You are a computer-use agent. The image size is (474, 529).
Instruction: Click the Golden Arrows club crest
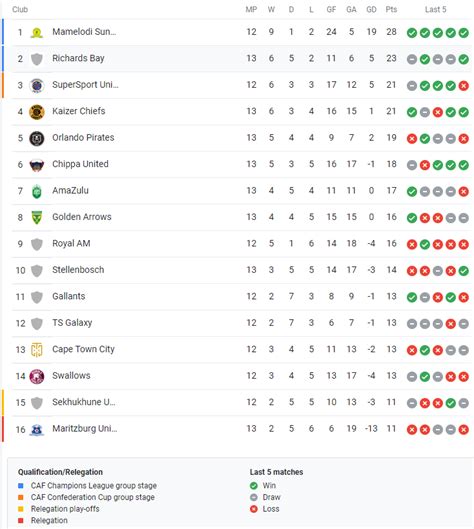tap(37, 218)
